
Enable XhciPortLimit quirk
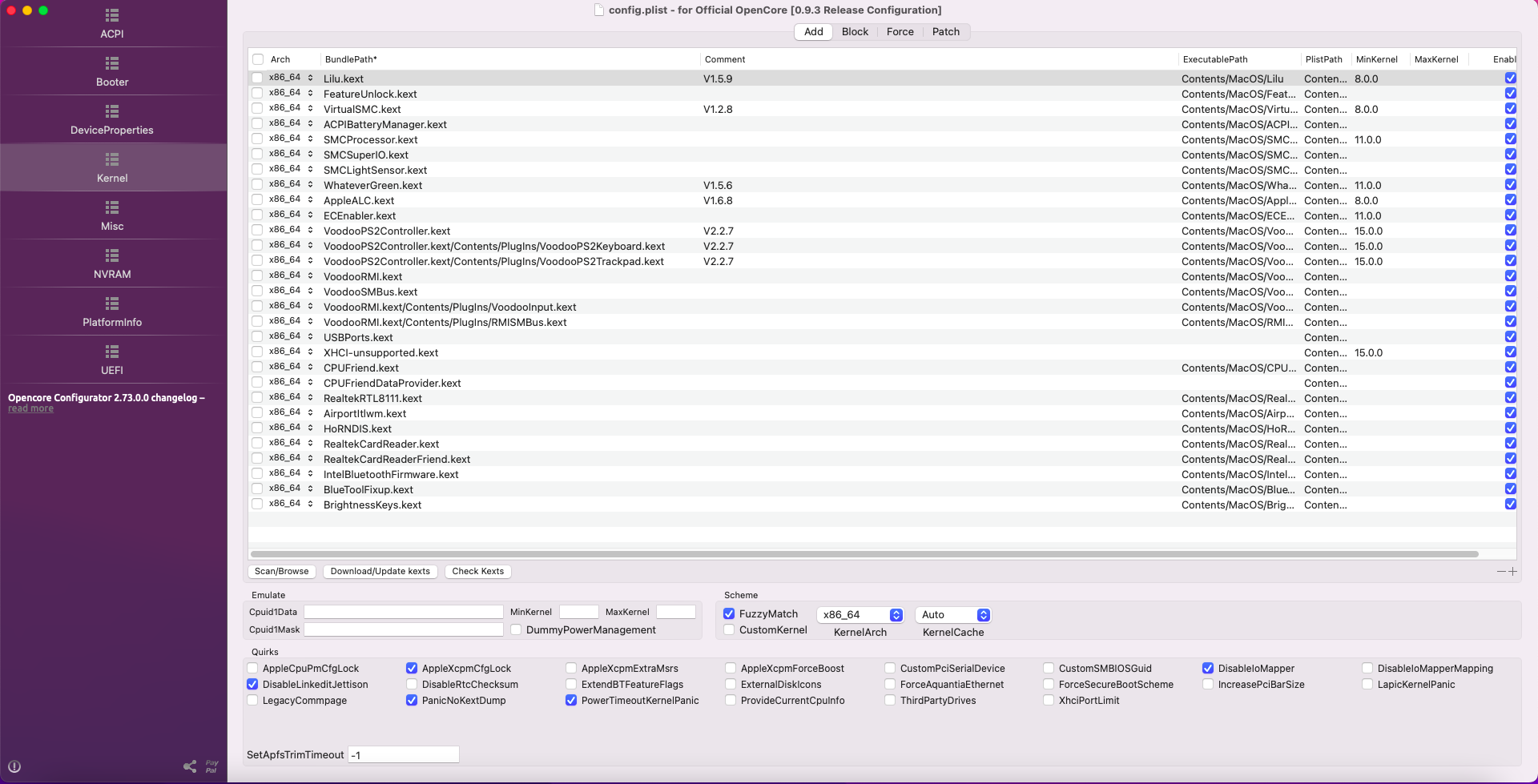(x=1049, y=700)
